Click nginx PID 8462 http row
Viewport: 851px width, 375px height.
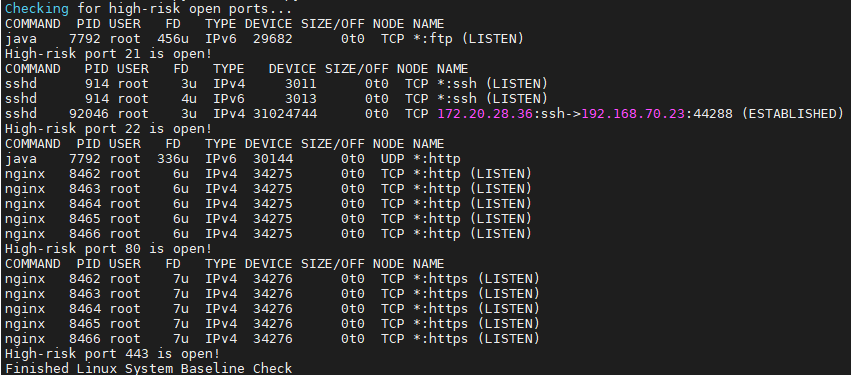click(268, 174)
